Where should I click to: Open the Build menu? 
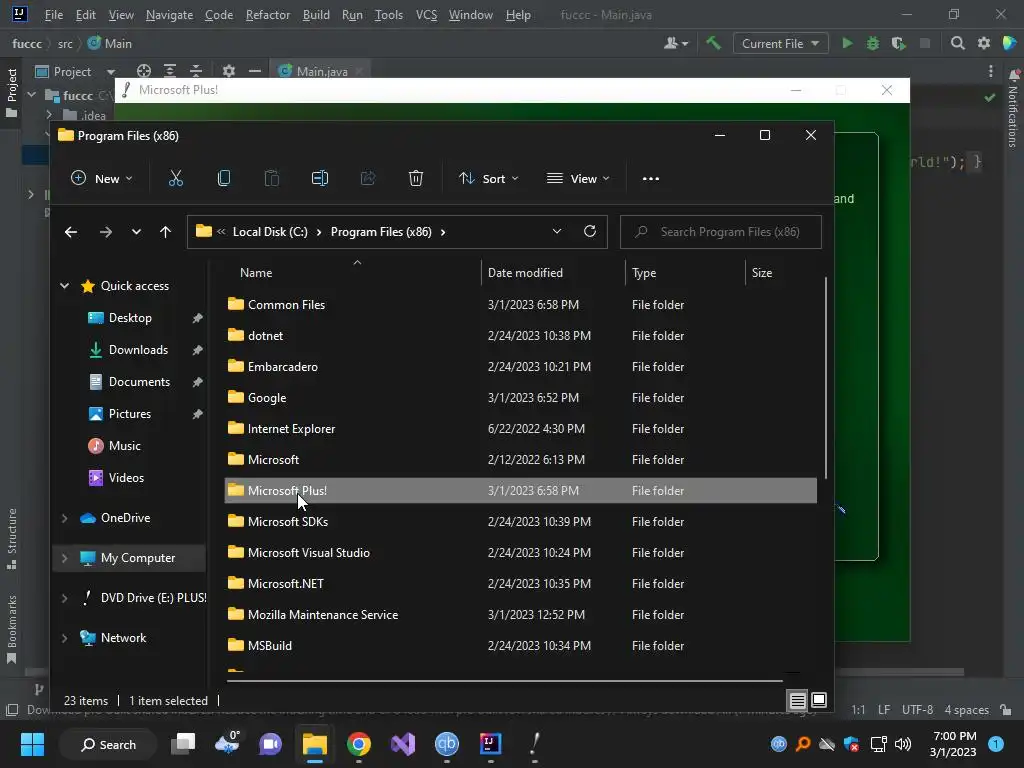pos(316,14)
